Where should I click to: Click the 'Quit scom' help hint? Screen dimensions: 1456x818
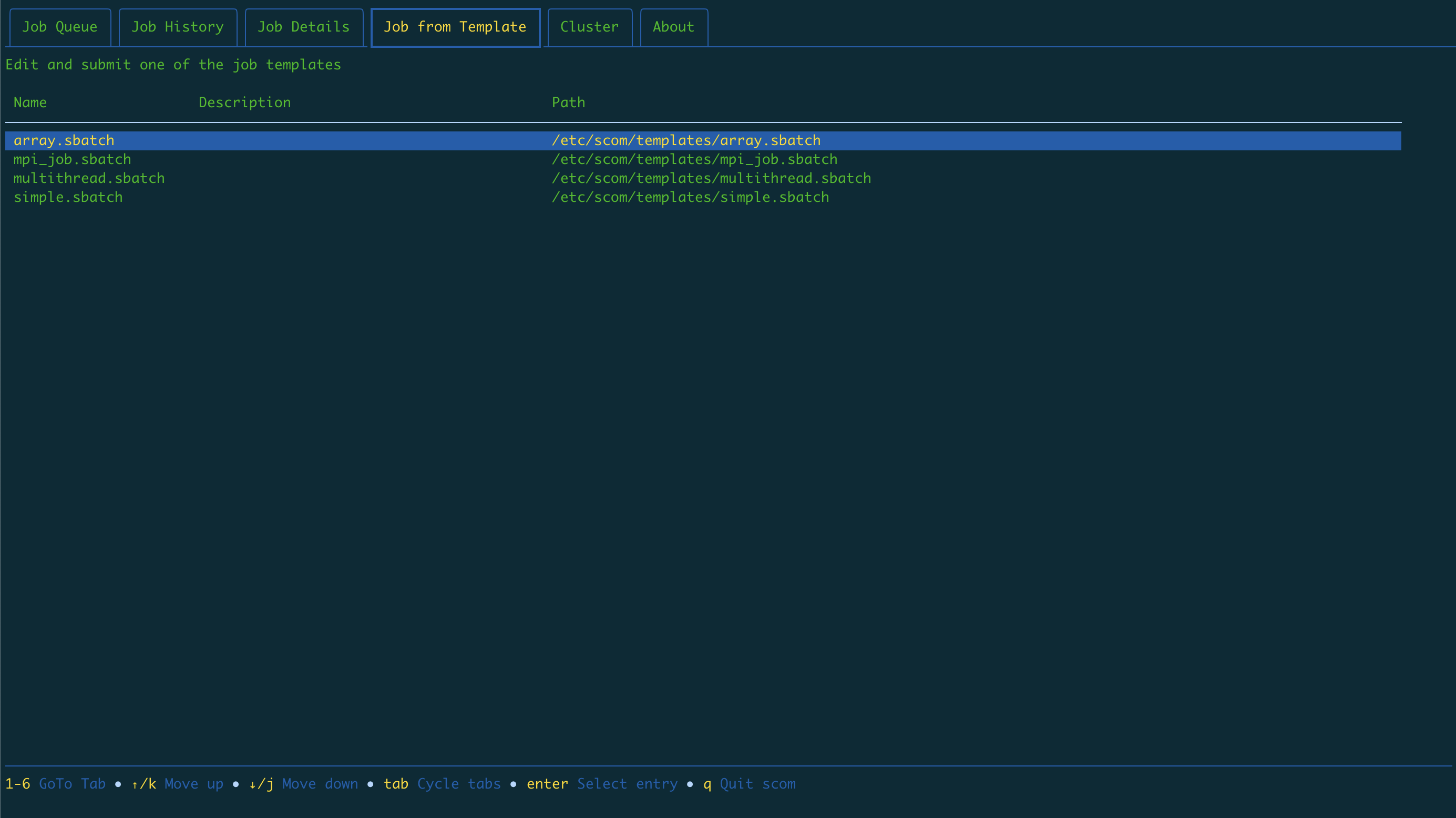click(x=757, y=783)
